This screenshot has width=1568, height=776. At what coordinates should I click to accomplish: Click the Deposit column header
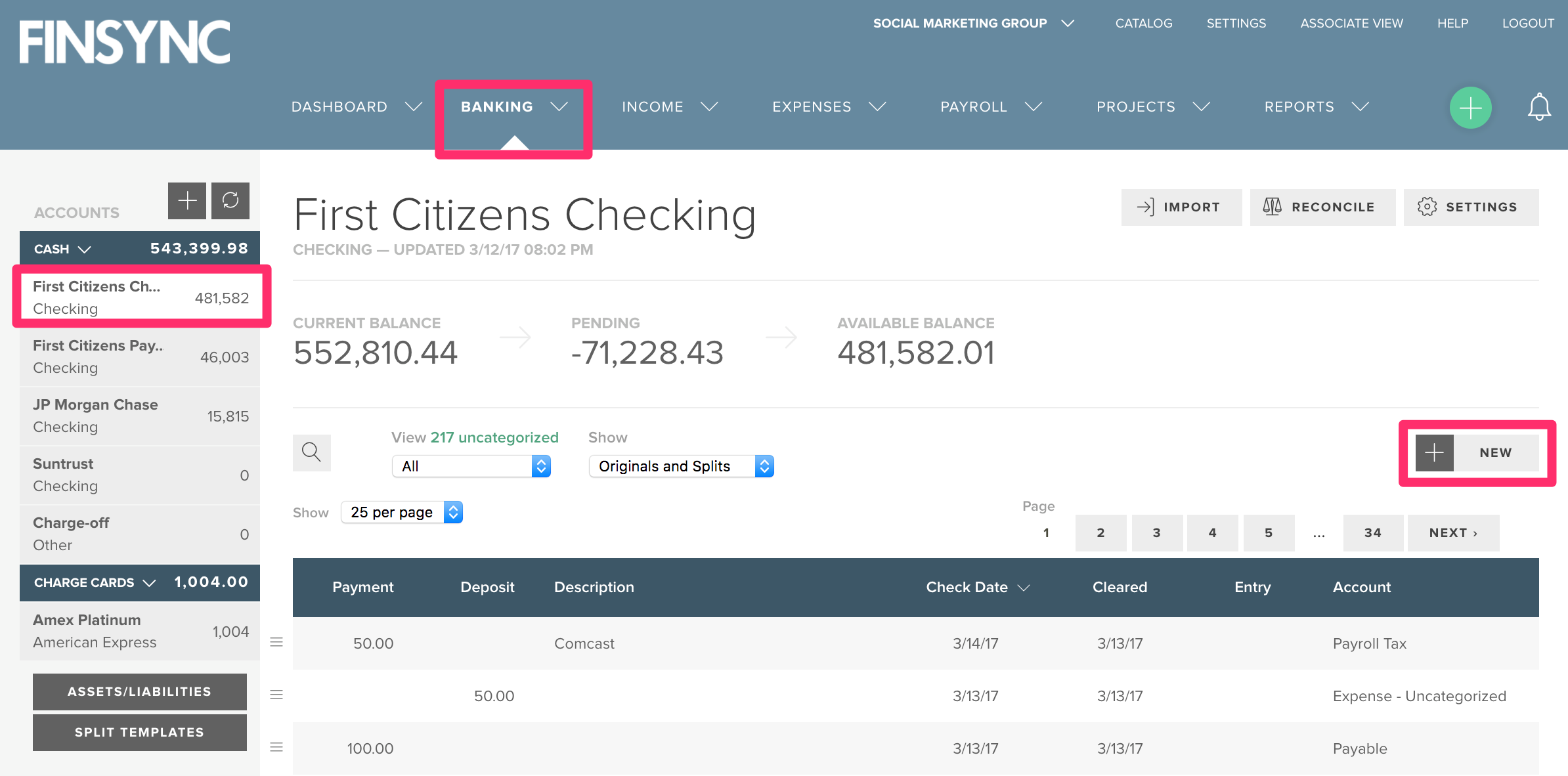(x=487, y=587)
